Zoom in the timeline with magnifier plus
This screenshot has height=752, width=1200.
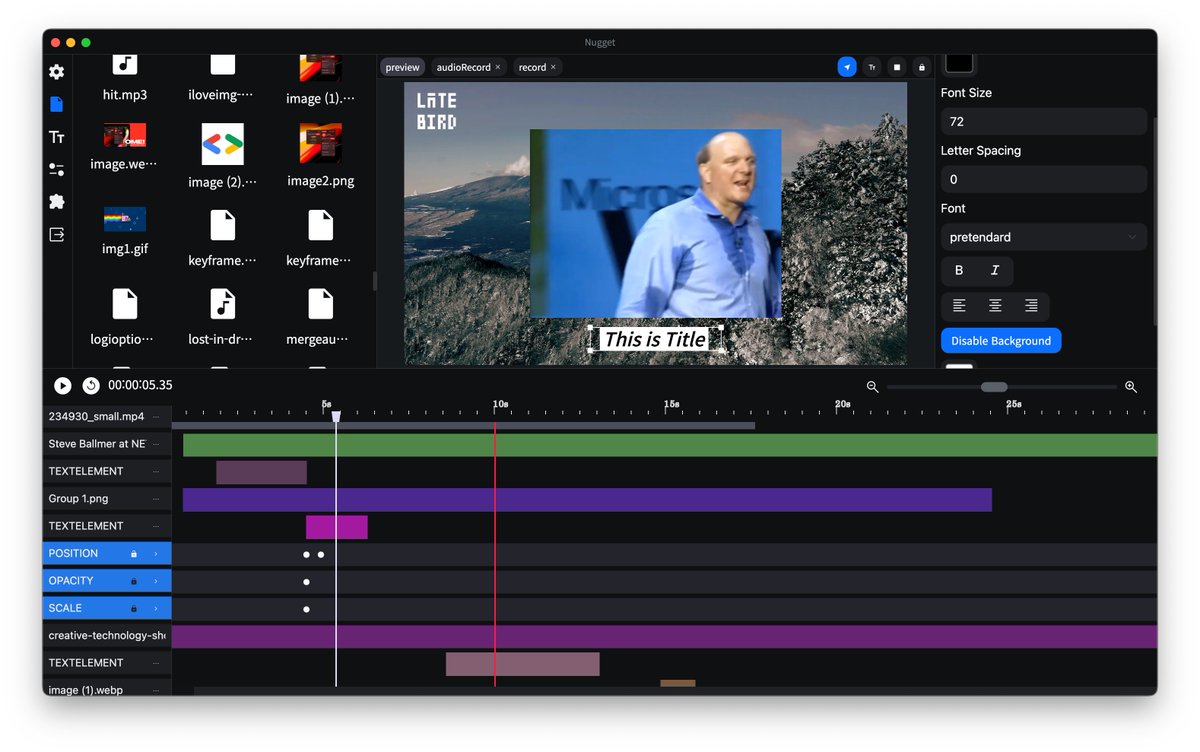pyautogui.click(x=1131, y=387)
